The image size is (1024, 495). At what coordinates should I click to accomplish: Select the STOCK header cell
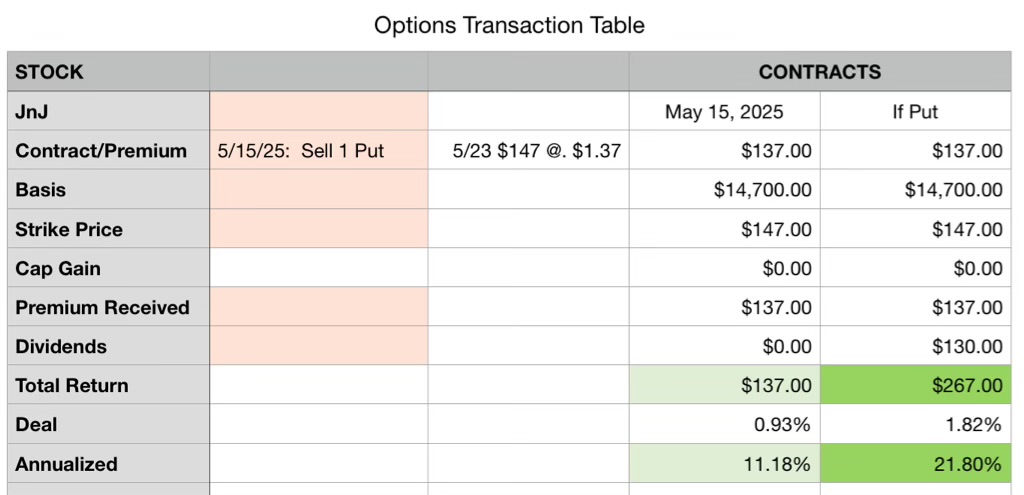pyautogui.click(x=108, y=72)
